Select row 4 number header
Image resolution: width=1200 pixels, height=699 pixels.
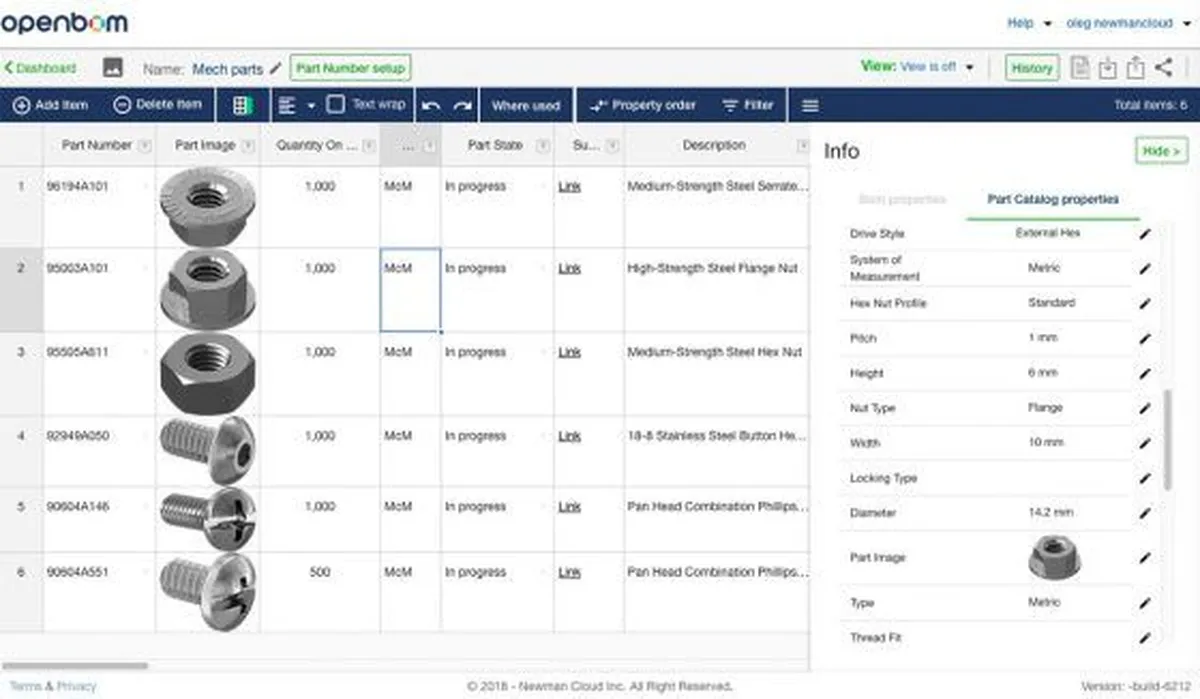point(21,451)
